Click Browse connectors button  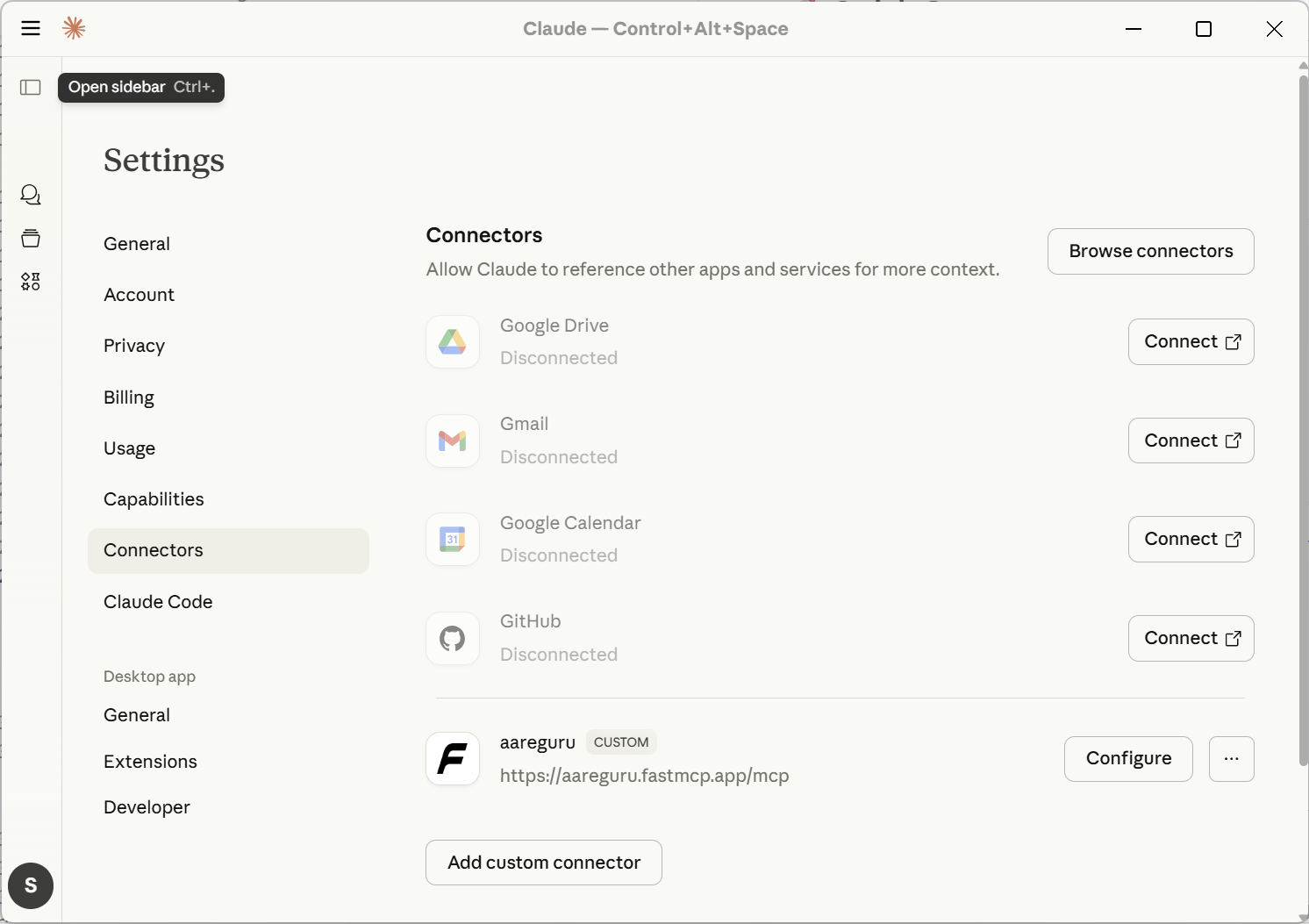(x=1150, y=251)
